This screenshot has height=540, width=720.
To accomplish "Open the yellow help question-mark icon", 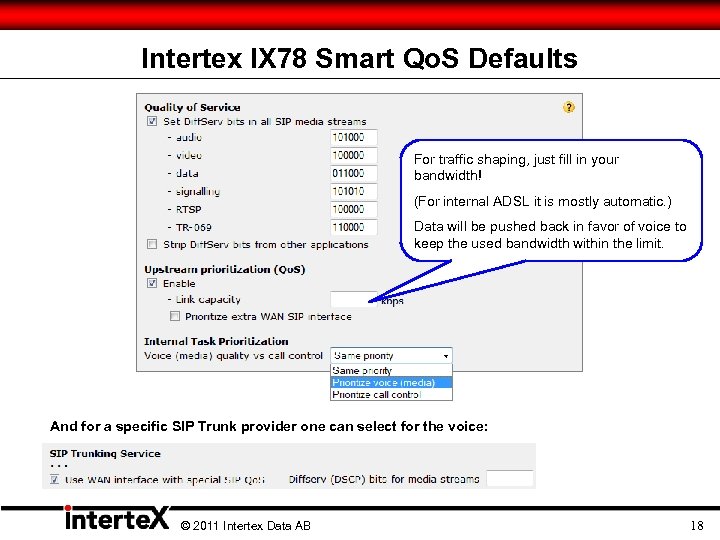I will tap(568, 107).
